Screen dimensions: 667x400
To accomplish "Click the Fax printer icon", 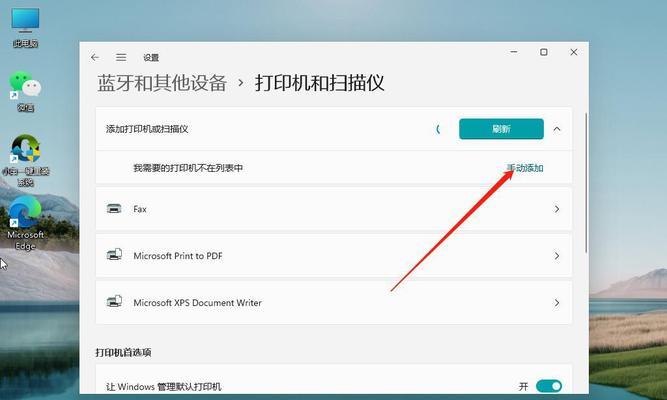I will pos(114,209).
